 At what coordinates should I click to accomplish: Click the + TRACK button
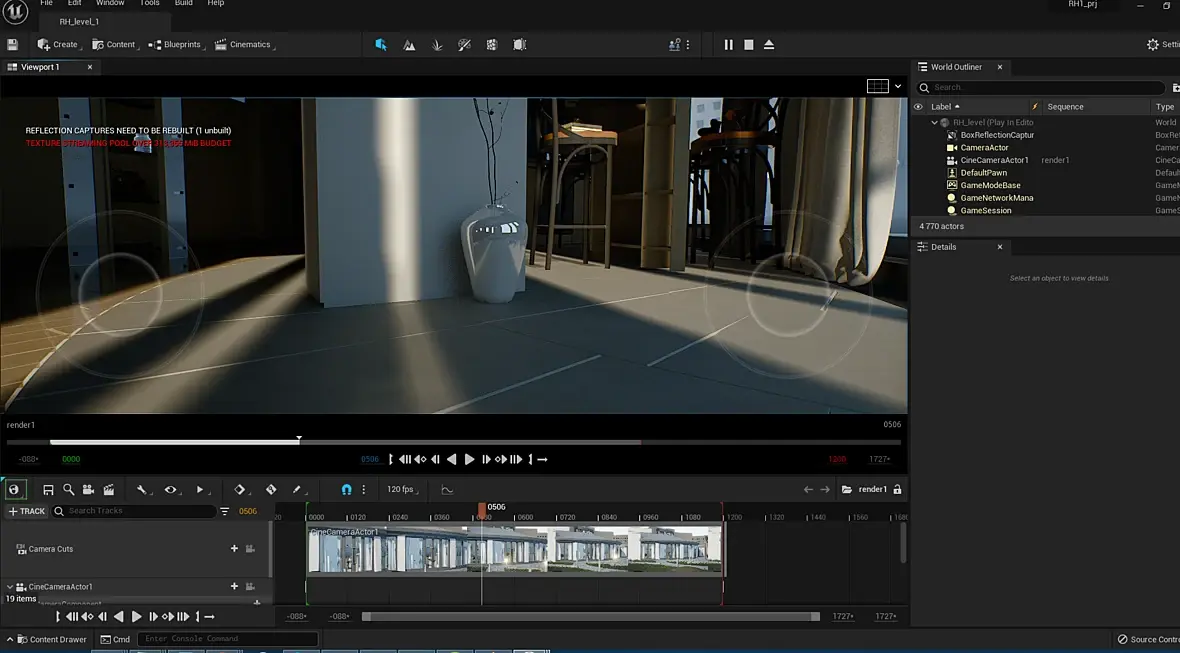[x=27, y=511]
